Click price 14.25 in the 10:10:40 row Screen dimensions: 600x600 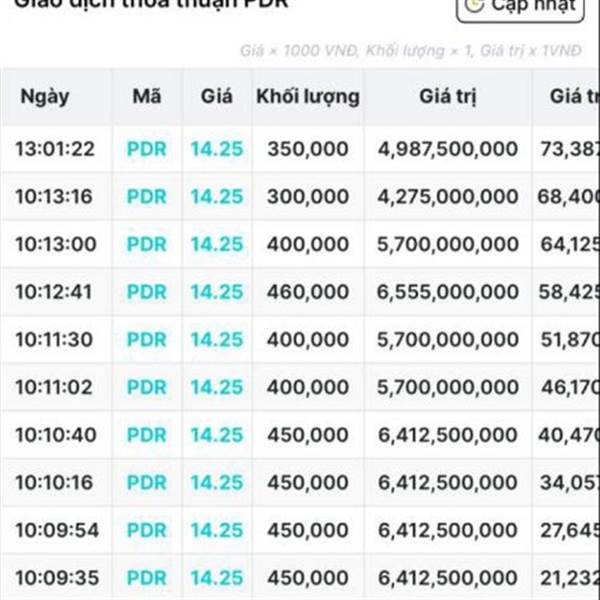point(217,435)
